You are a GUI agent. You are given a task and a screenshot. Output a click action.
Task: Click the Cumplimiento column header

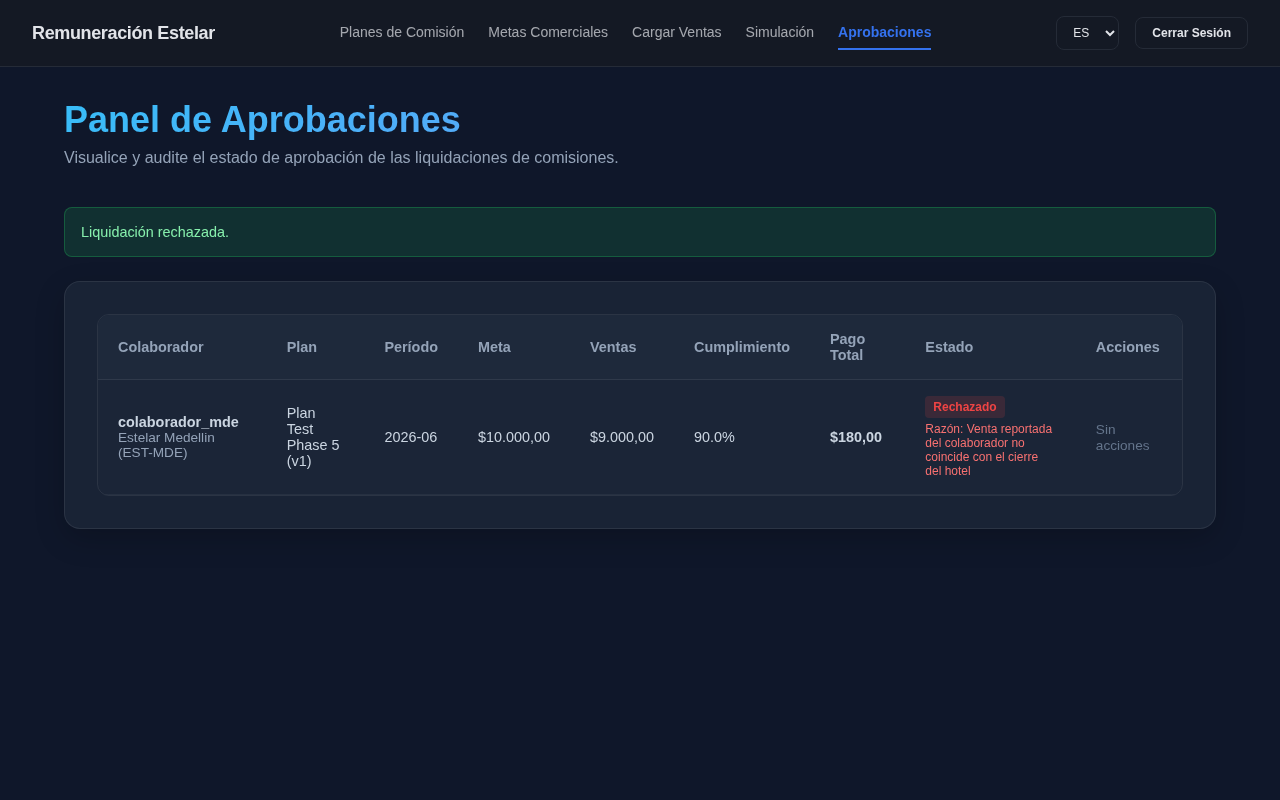click(742, 347)
